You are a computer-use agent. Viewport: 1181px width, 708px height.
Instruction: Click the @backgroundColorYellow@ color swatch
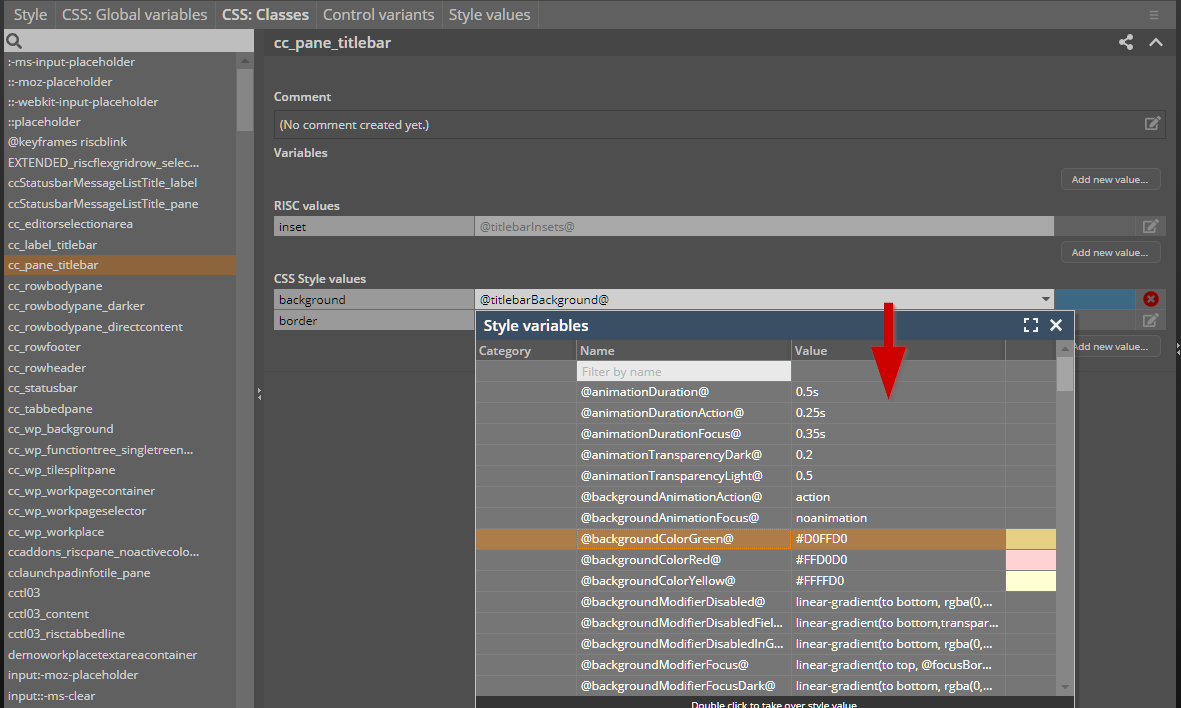1030,581
